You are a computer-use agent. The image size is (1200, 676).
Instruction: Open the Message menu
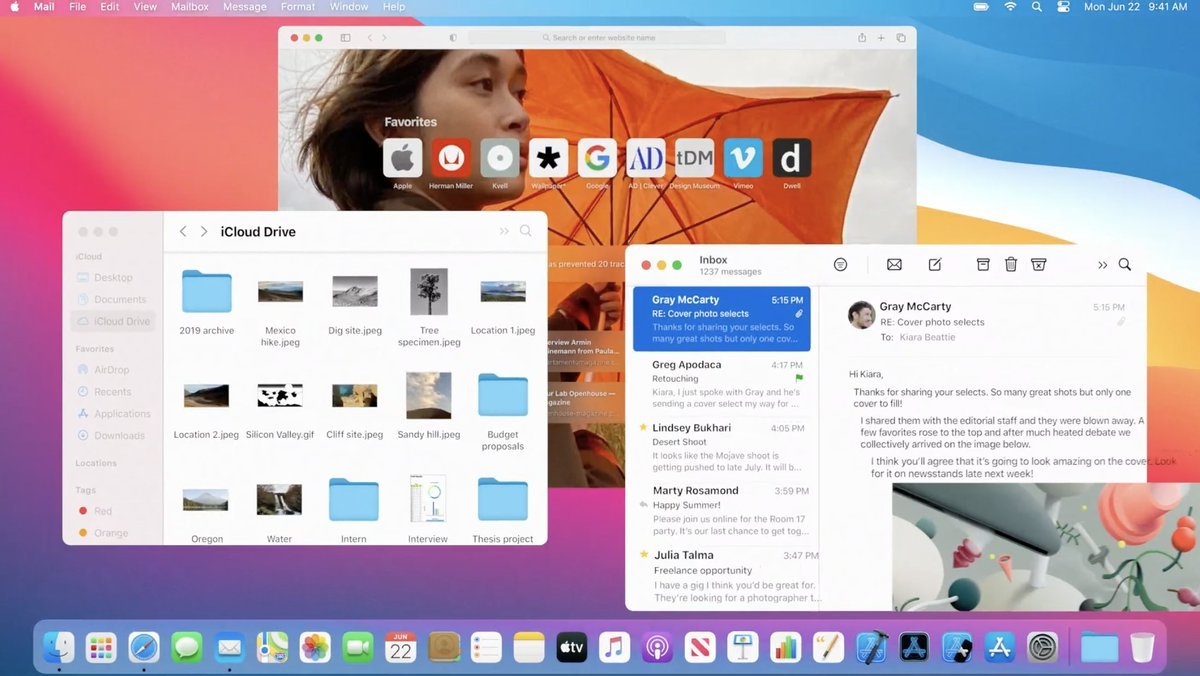coord(245,7)
